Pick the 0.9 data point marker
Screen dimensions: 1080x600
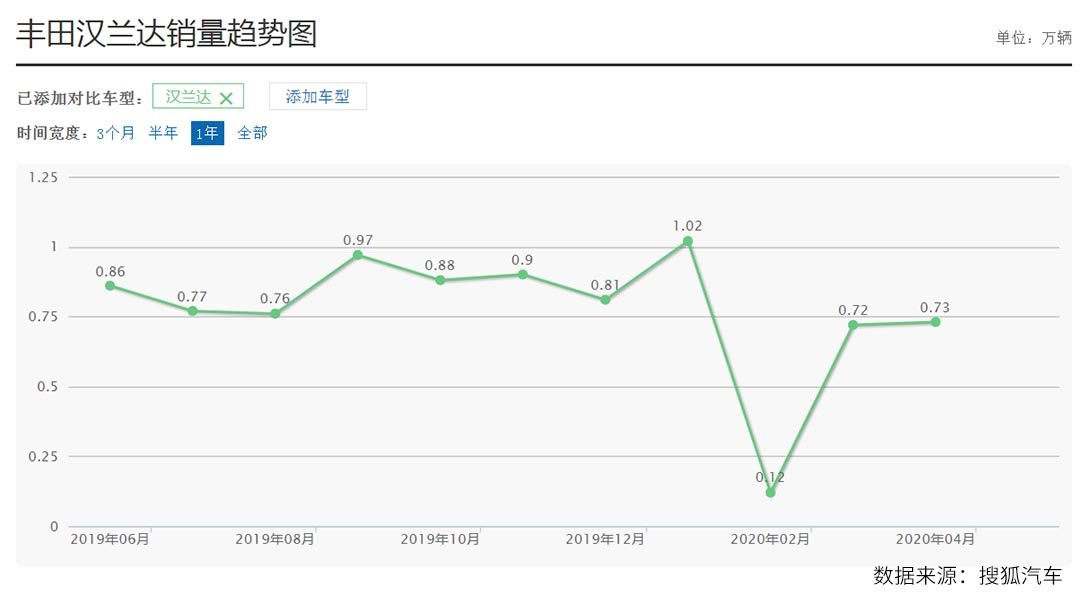coord(523,274)
